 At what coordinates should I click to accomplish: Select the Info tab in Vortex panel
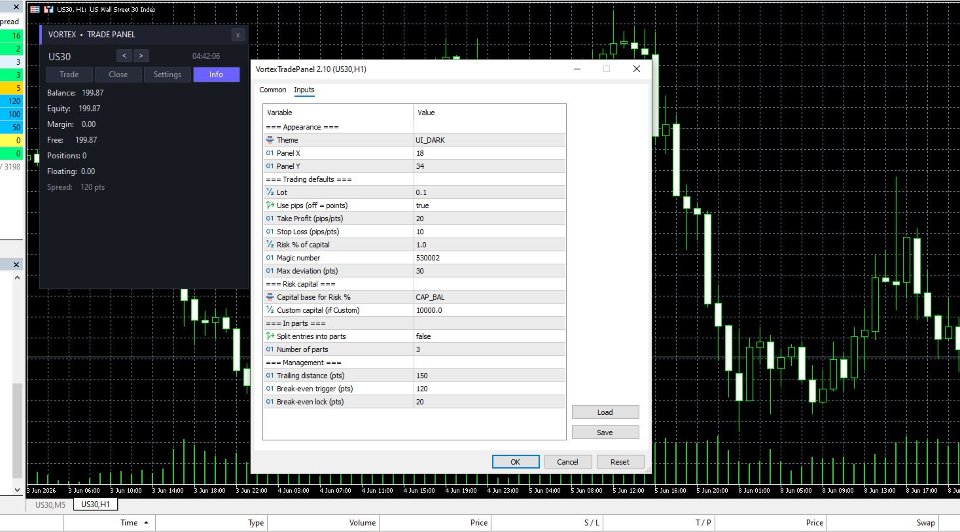[x=216, y=74]
